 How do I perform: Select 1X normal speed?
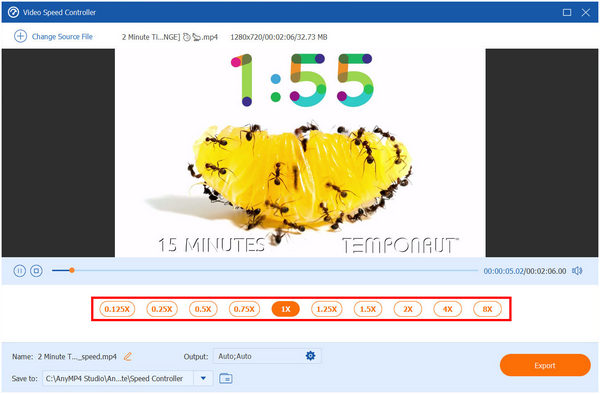pyautogui.click(x=285, y=309)
